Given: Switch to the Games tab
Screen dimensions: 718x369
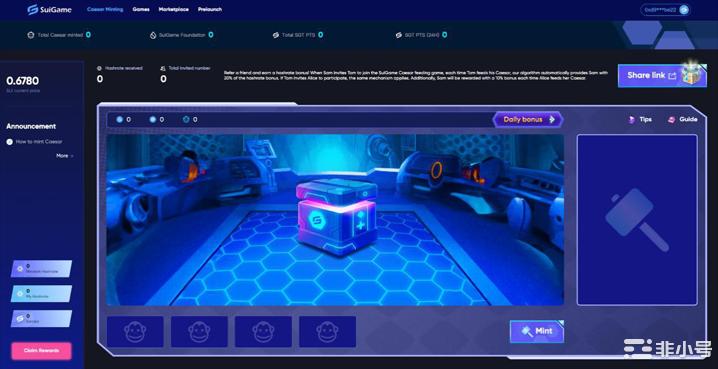Looking at the screenshot, I should tap(141, 9).
